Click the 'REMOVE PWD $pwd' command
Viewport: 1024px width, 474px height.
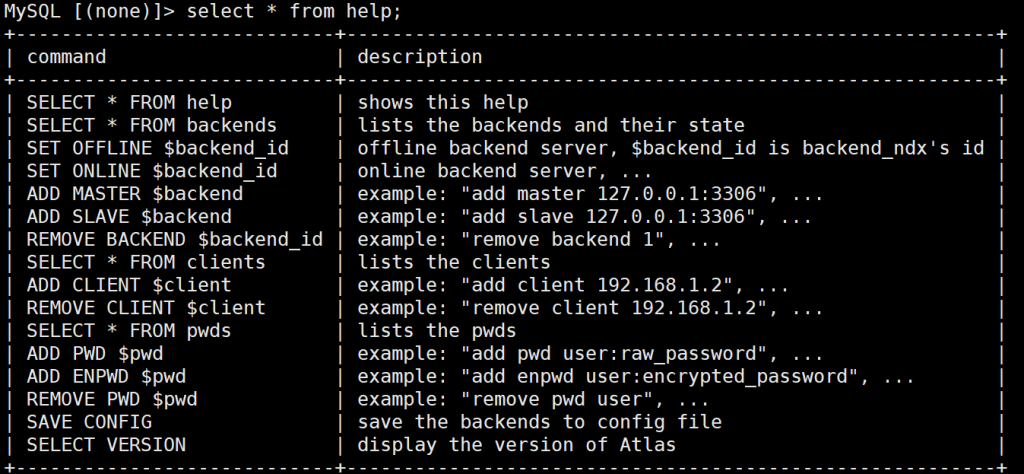coord(112,399)
